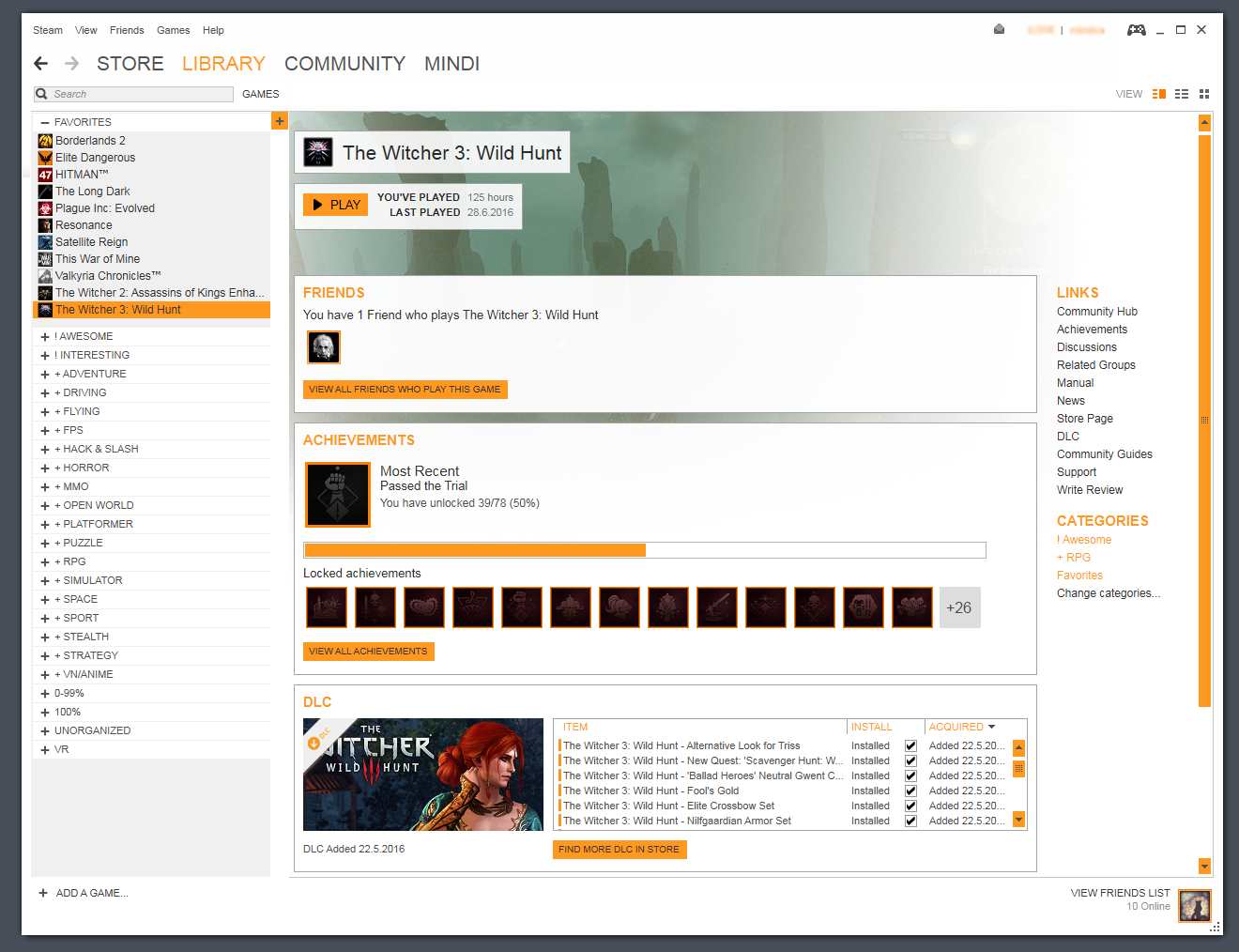Uncheck Alternative Look for Triss DLC
The image size is (1239, 952).
pyautogui.click(x=910, y=745)
